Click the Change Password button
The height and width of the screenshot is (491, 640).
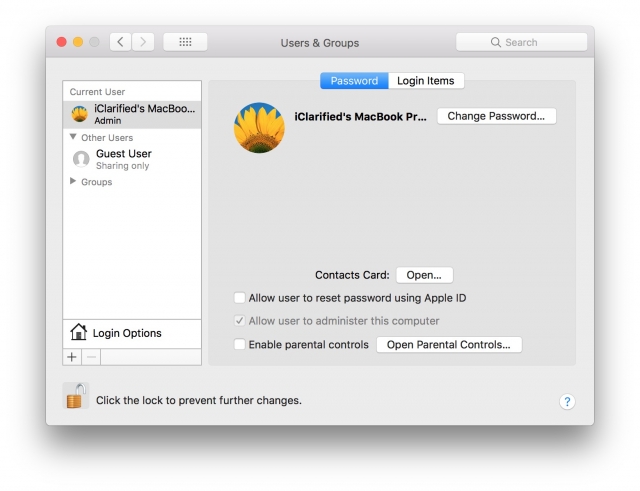click(x=496, y=116)
